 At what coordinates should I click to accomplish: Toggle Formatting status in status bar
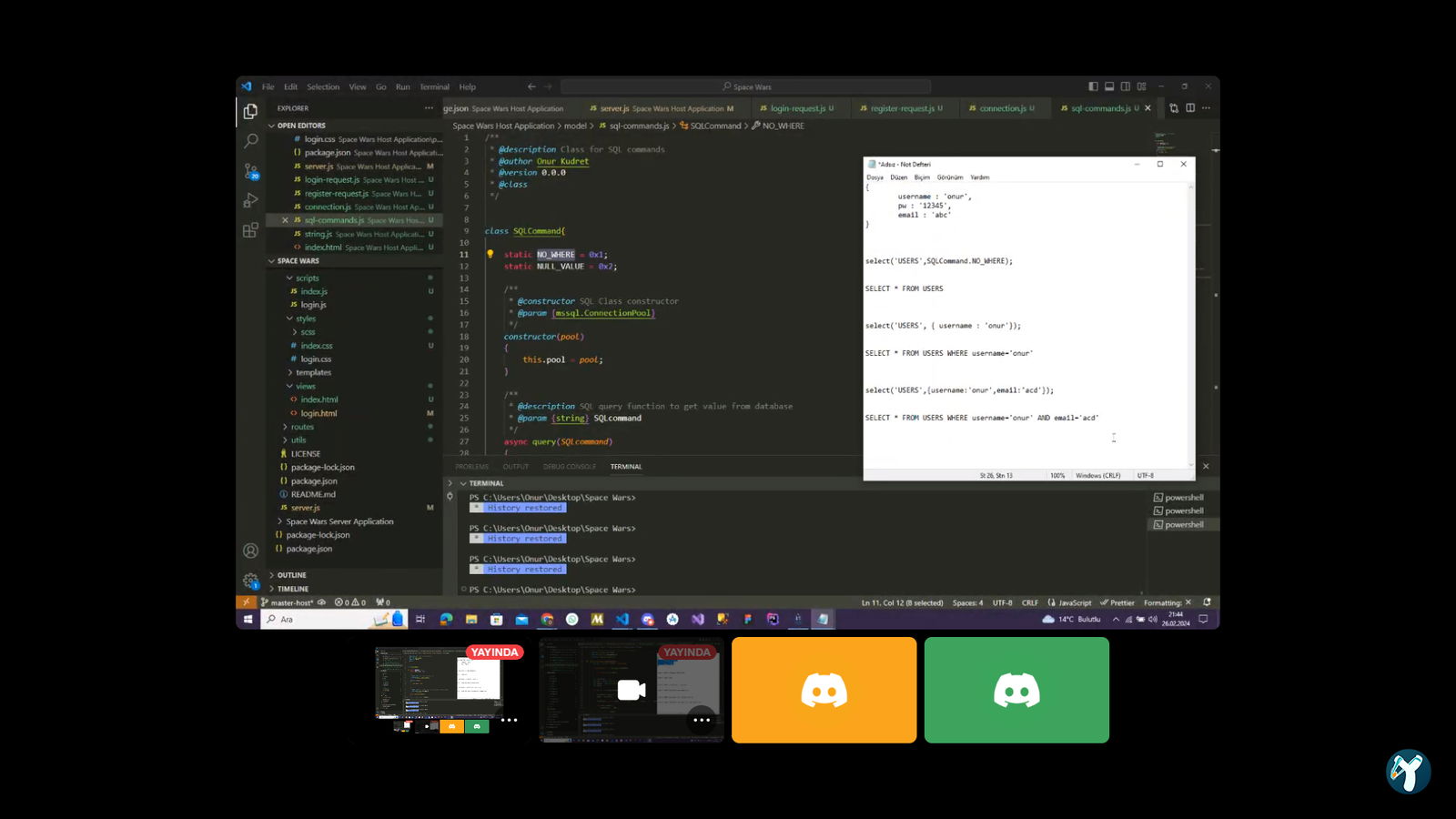click(x=1167, y=602)
